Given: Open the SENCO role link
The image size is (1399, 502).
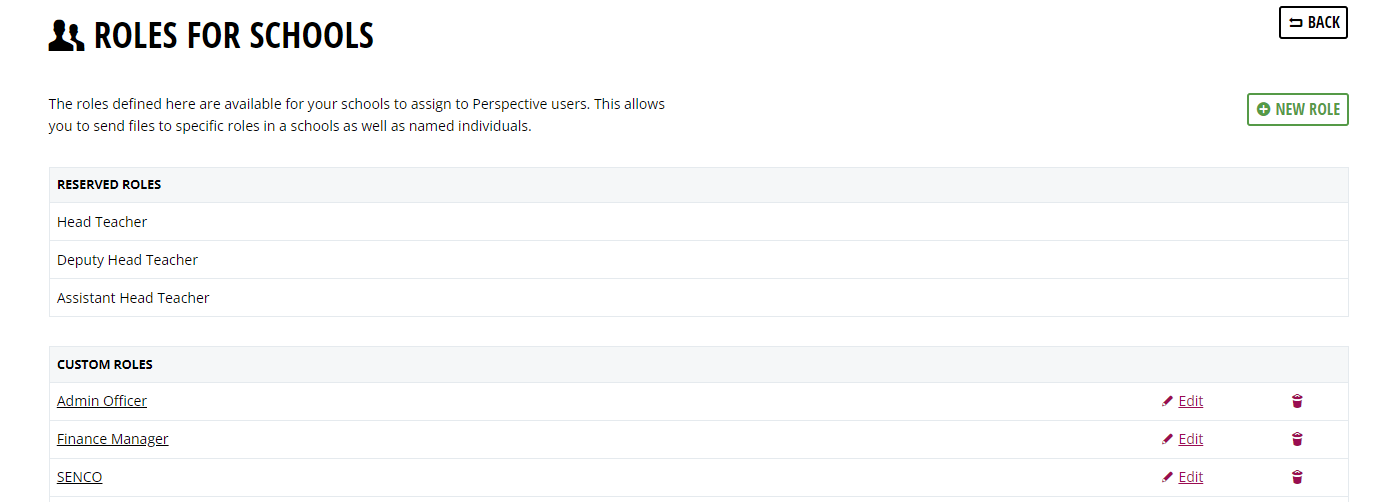Looking at the screenshot, I should (80, 477).
